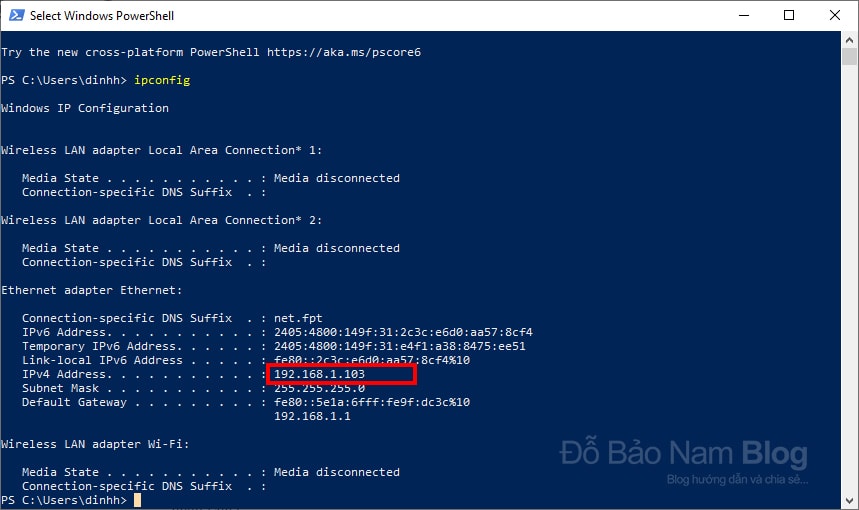Click the ipconfig command text
This screenshot has height=510, width=859.
[162, 81]
